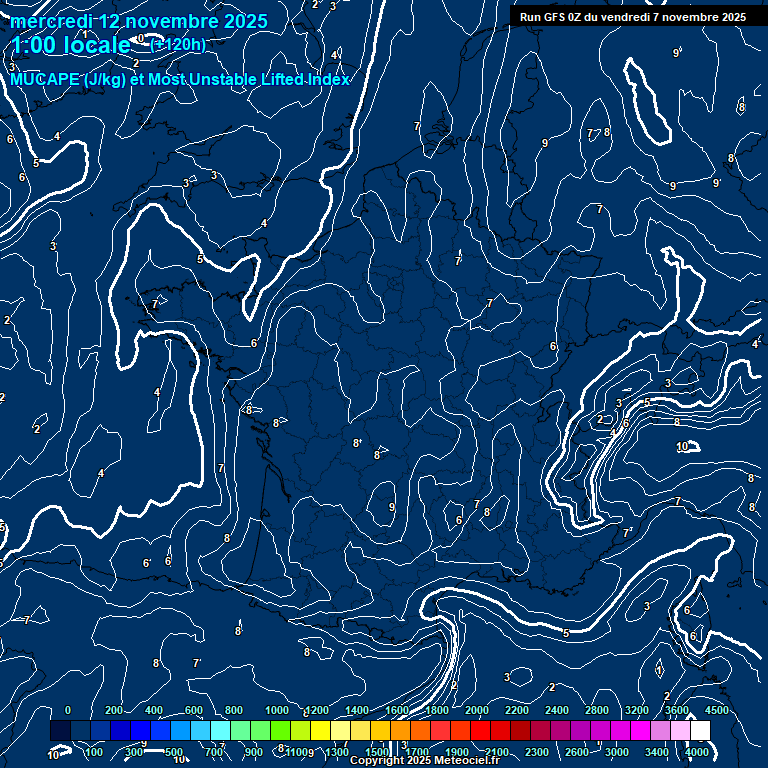The height and width of the screenshot is (768, 768).
Task: Select the cyan swatch in the color legend
Action: (220, 731)
